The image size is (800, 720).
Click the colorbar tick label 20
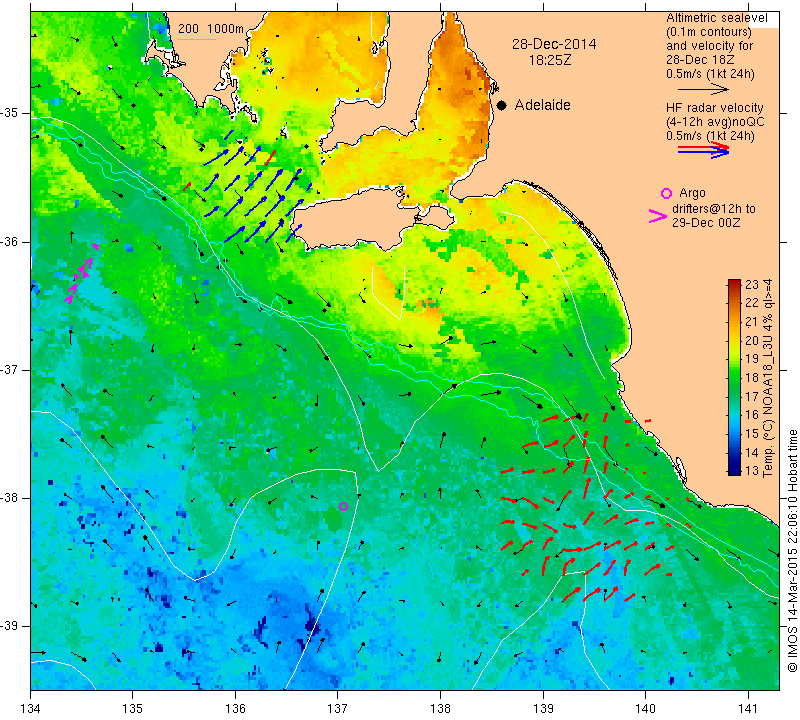pyautogui.click(x=752, y=340)
